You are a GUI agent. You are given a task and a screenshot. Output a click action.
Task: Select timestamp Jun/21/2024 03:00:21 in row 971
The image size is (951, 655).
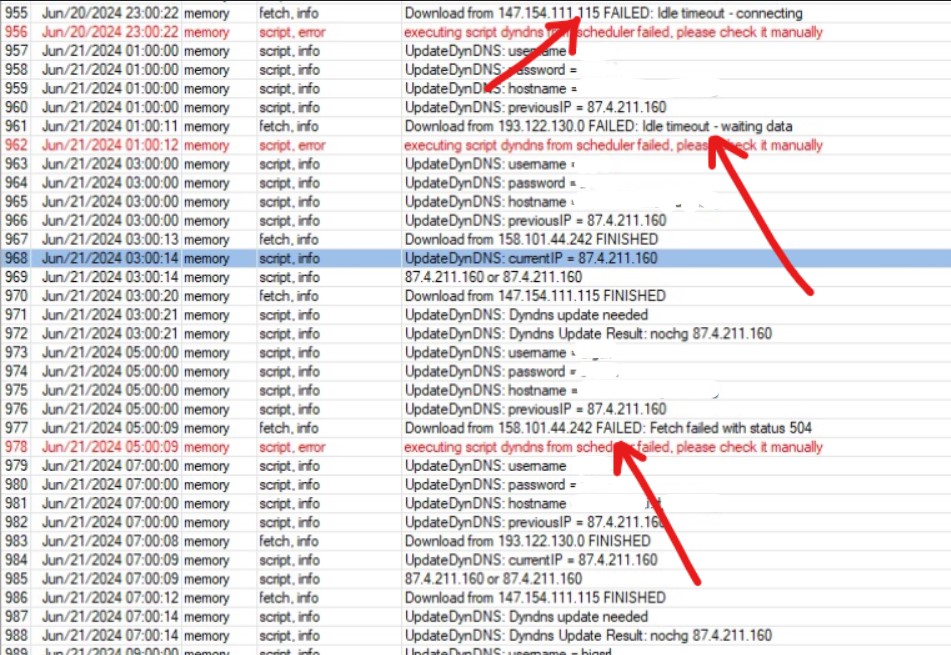click(110, 314)
